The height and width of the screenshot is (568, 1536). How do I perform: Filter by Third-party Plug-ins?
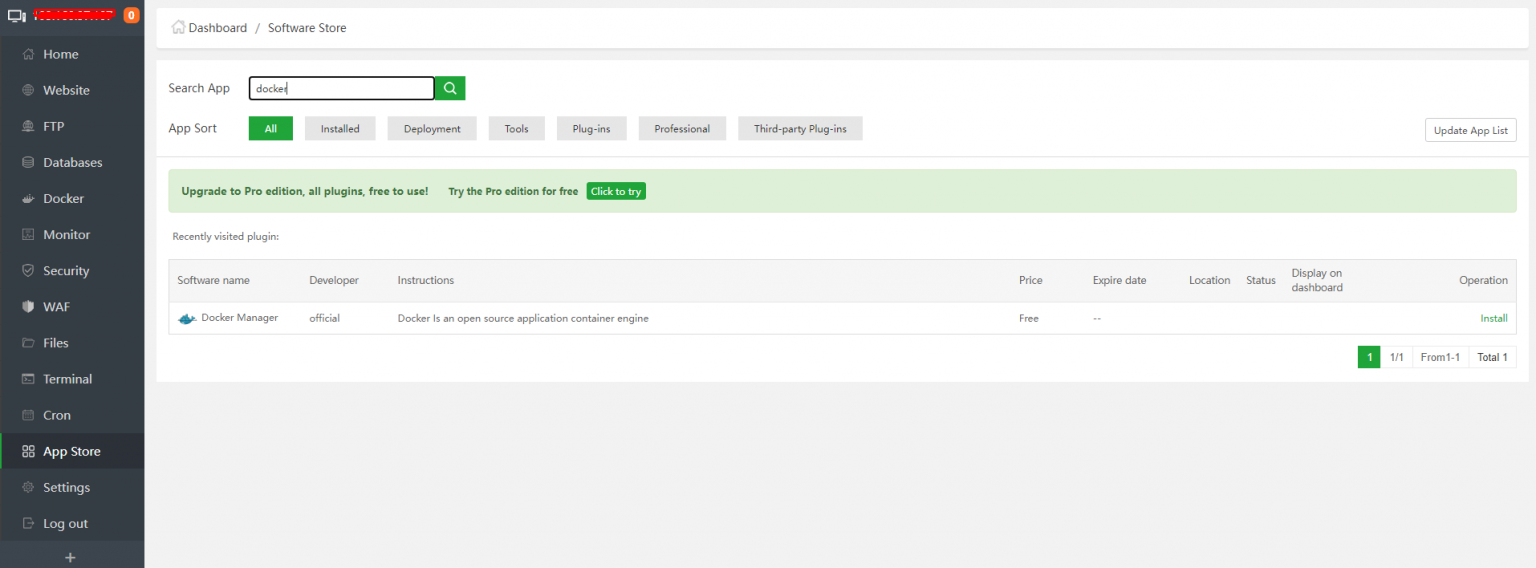click(x=800, y=129)
